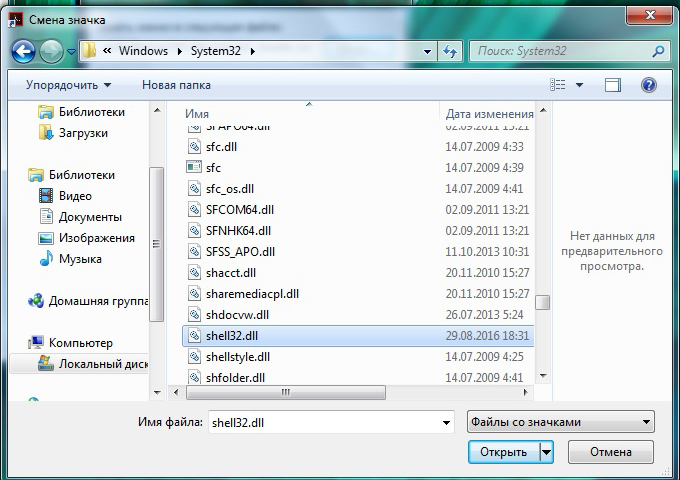Viewport: 680px width, 480px height.
Task: Click the refresh button next to address bar
Action: pos(450,51)
